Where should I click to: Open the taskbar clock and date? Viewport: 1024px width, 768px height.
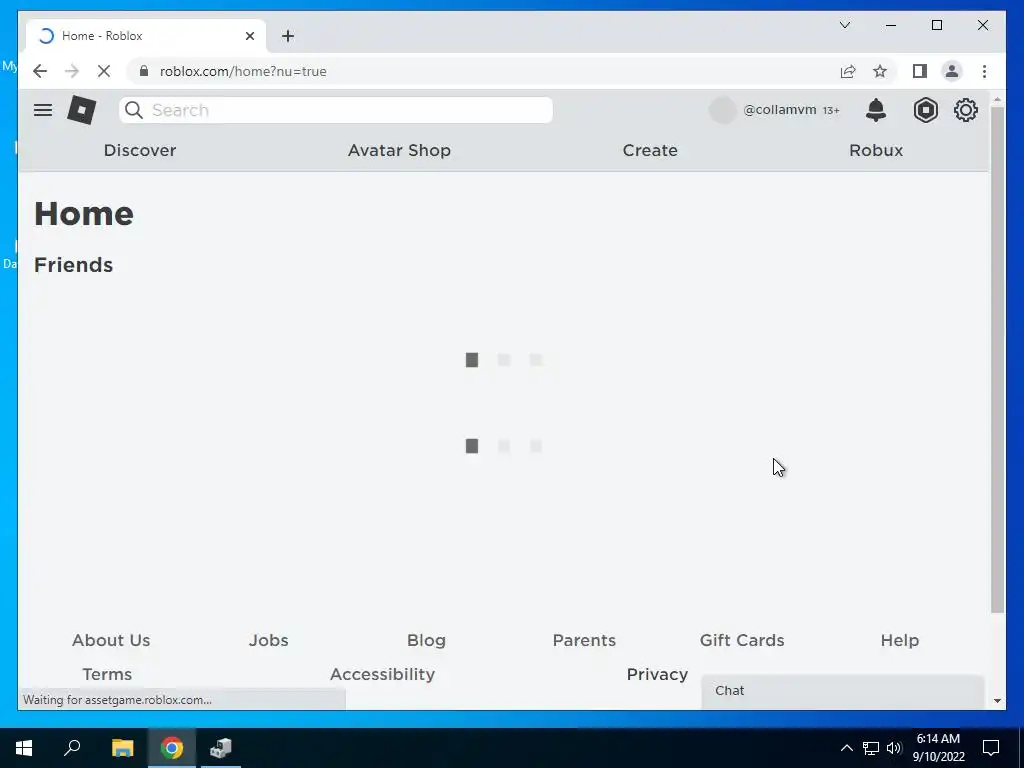(938, 748)
